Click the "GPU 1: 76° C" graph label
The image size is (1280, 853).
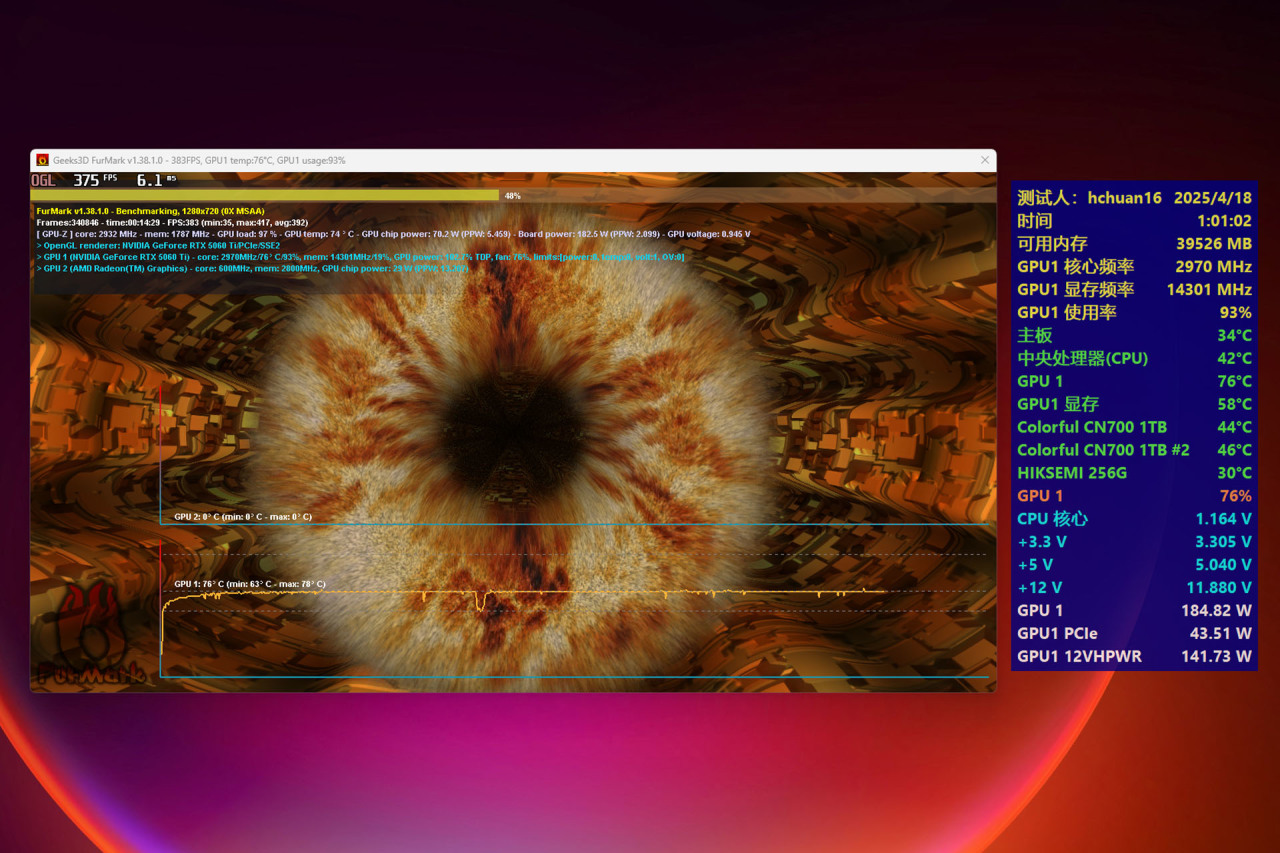[250, 584]
